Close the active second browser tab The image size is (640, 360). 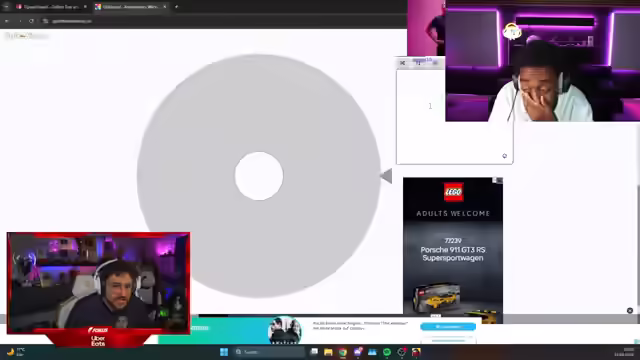[x=164, y=7]
